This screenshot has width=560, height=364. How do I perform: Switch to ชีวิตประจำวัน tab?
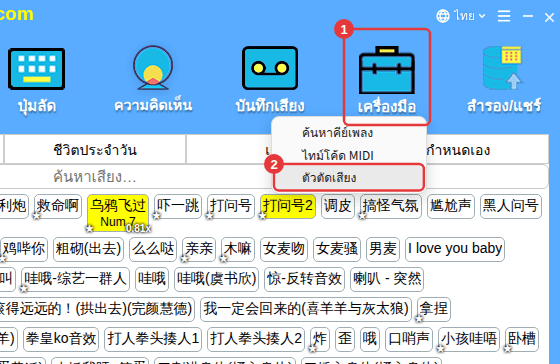[x=95, y=150]
